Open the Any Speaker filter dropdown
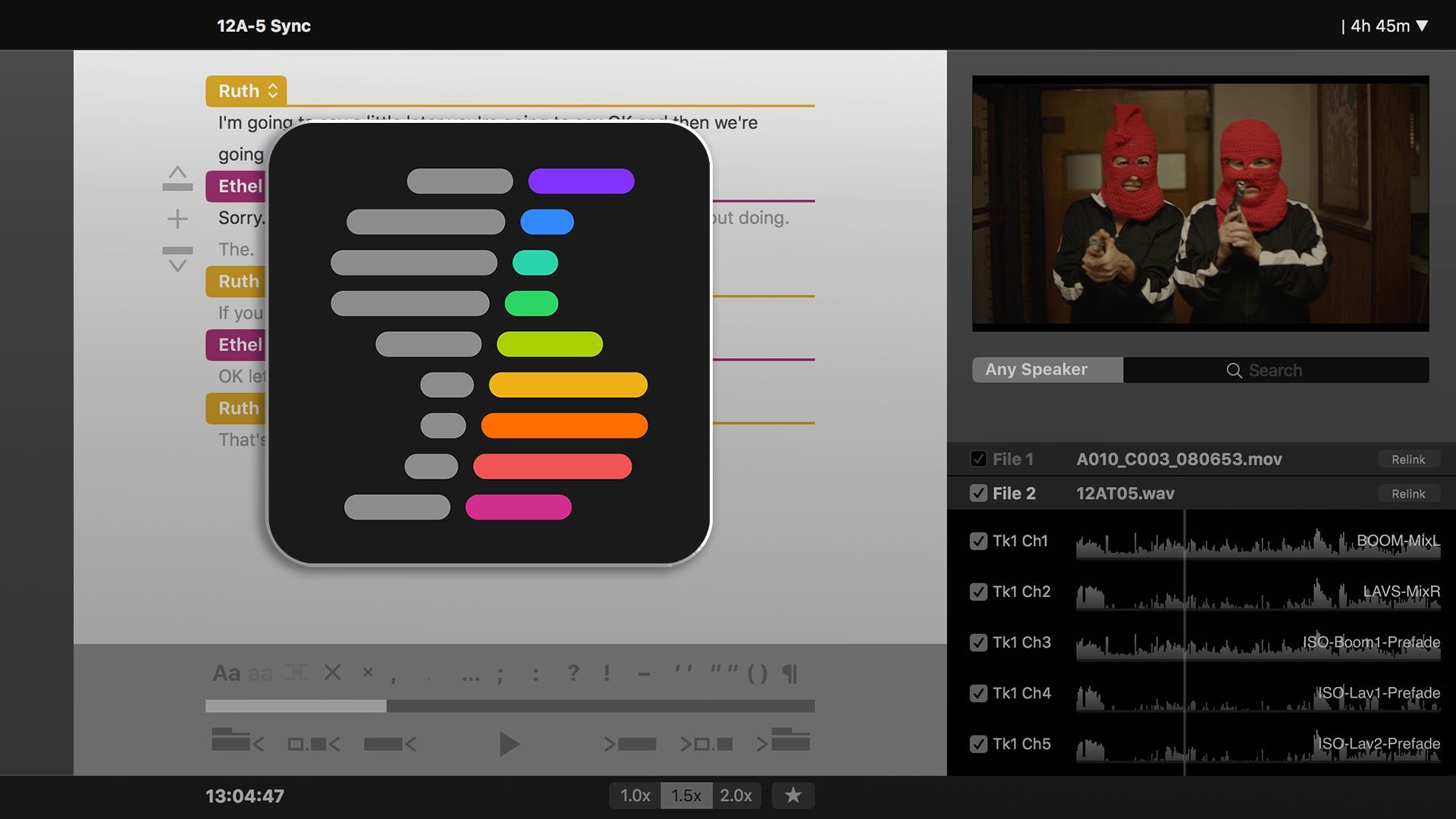Viewport: 1456px width, 819px height. [1046, 369]
